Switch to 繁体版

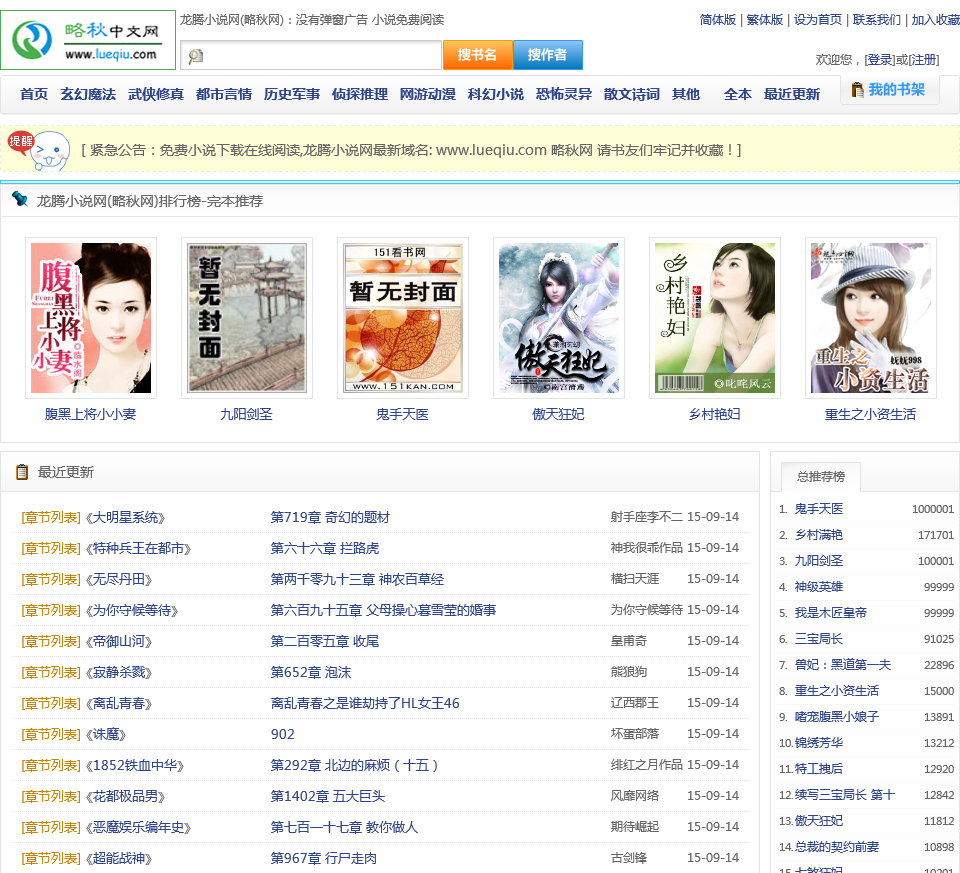pyautogui.click(x=765, y=20)
